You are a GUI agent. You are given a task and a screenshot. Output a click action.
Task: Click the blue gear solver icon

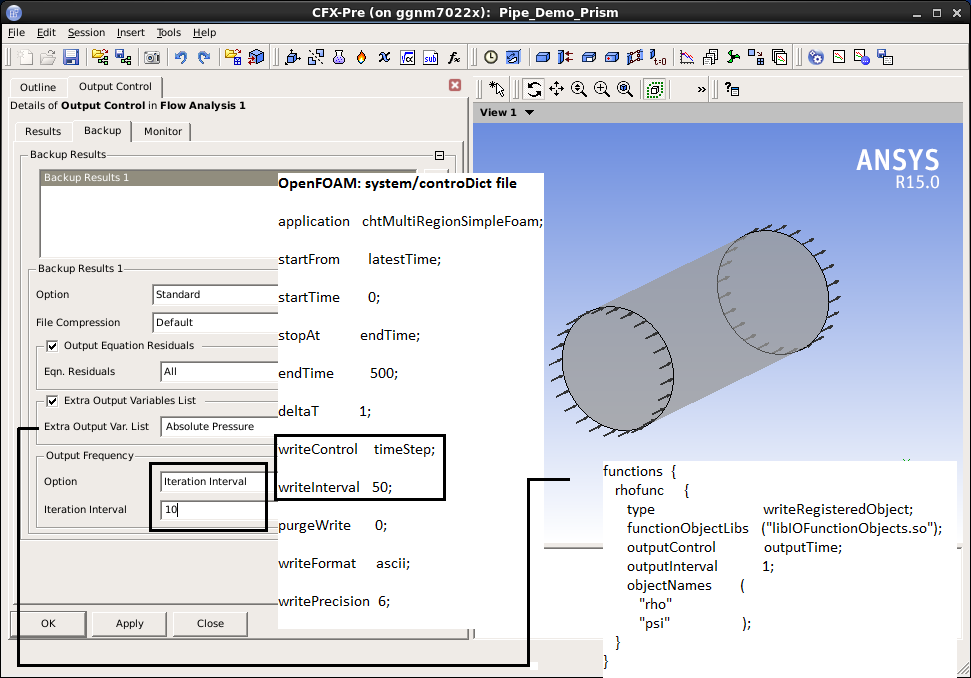tap(816, 58)
